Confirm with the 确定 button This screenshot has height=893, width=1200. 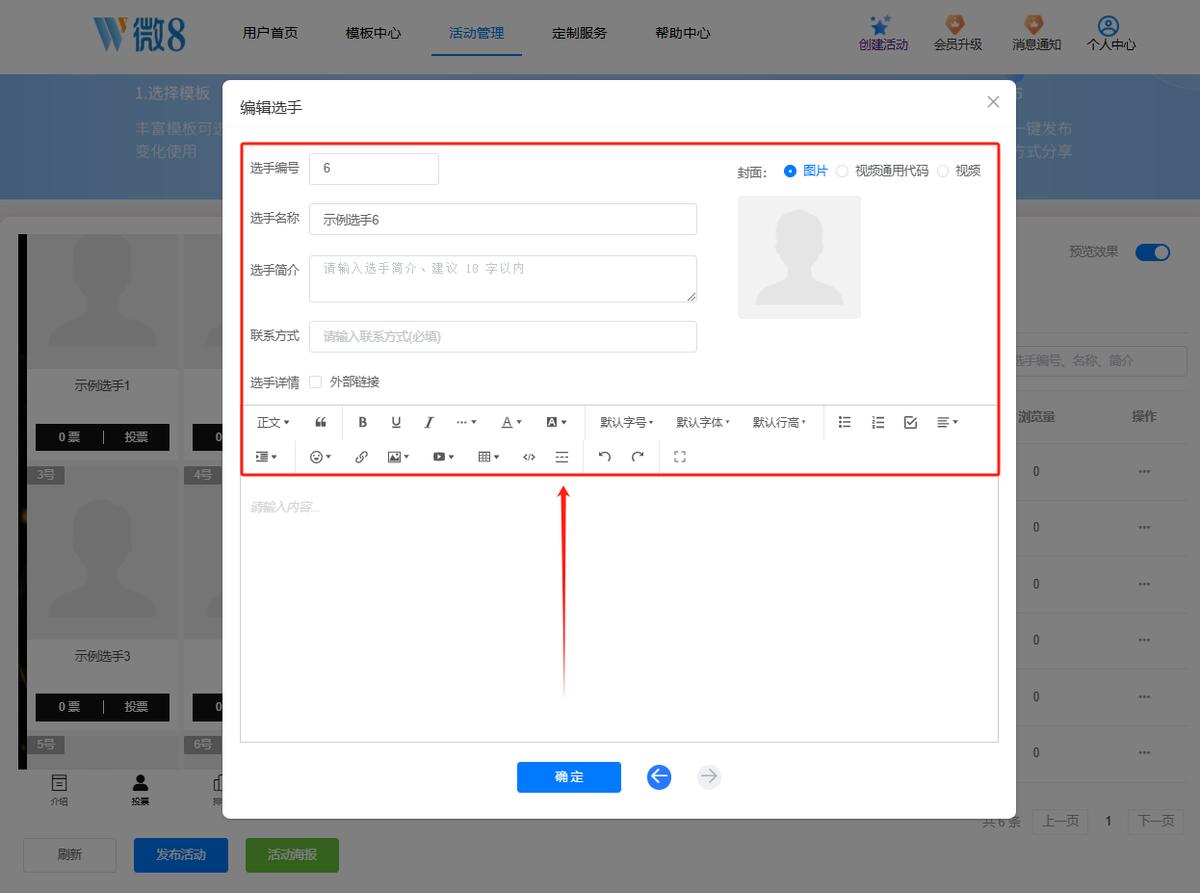tap(569, 777)
